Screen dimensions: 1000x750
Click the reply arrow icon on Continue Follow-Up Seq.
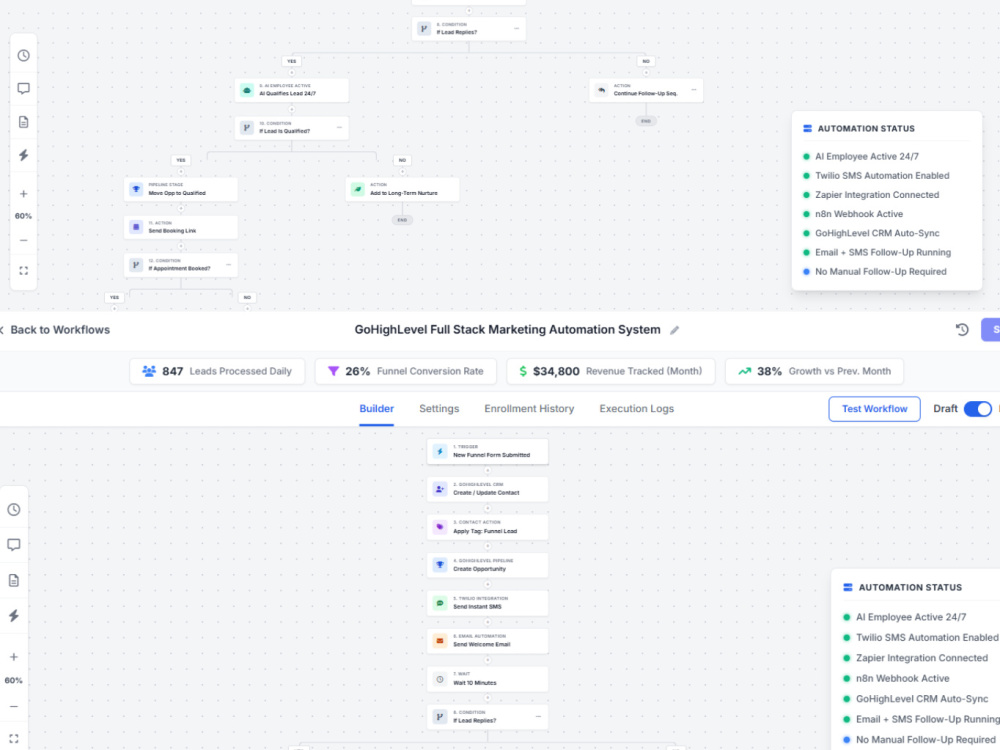click(601, 90)
